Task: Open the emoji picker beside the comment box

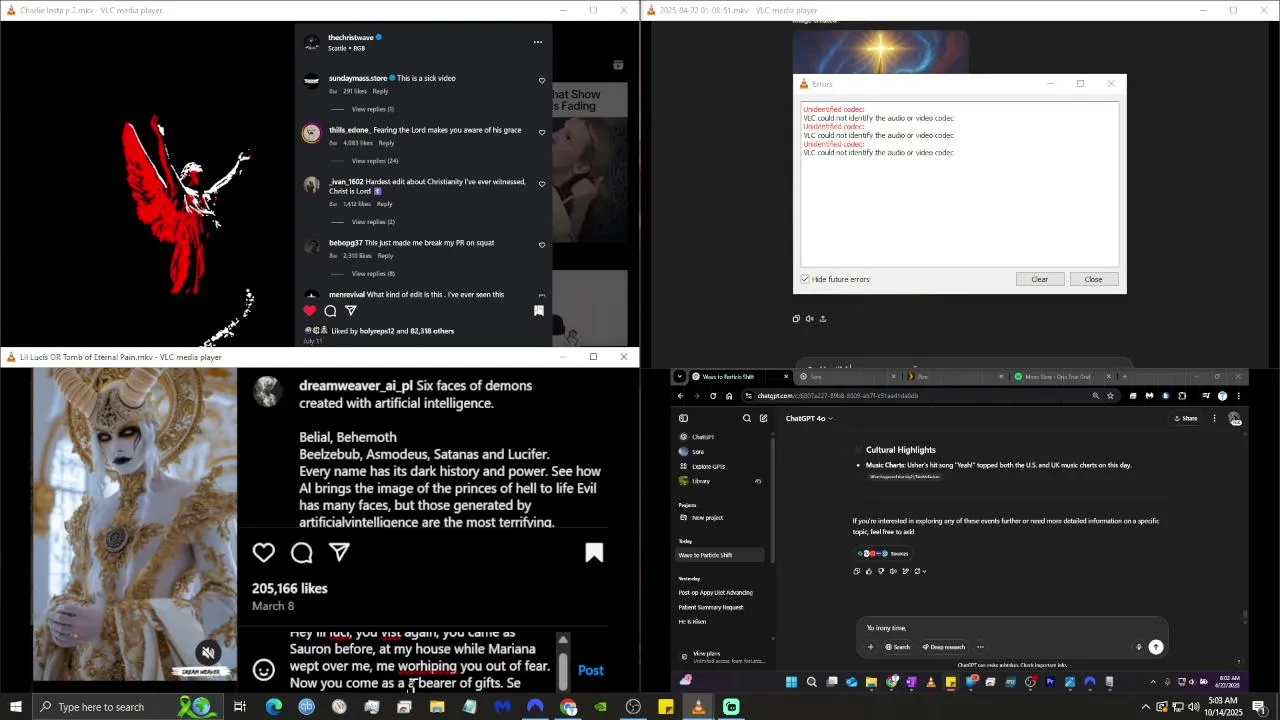Action: coord(264,670)
